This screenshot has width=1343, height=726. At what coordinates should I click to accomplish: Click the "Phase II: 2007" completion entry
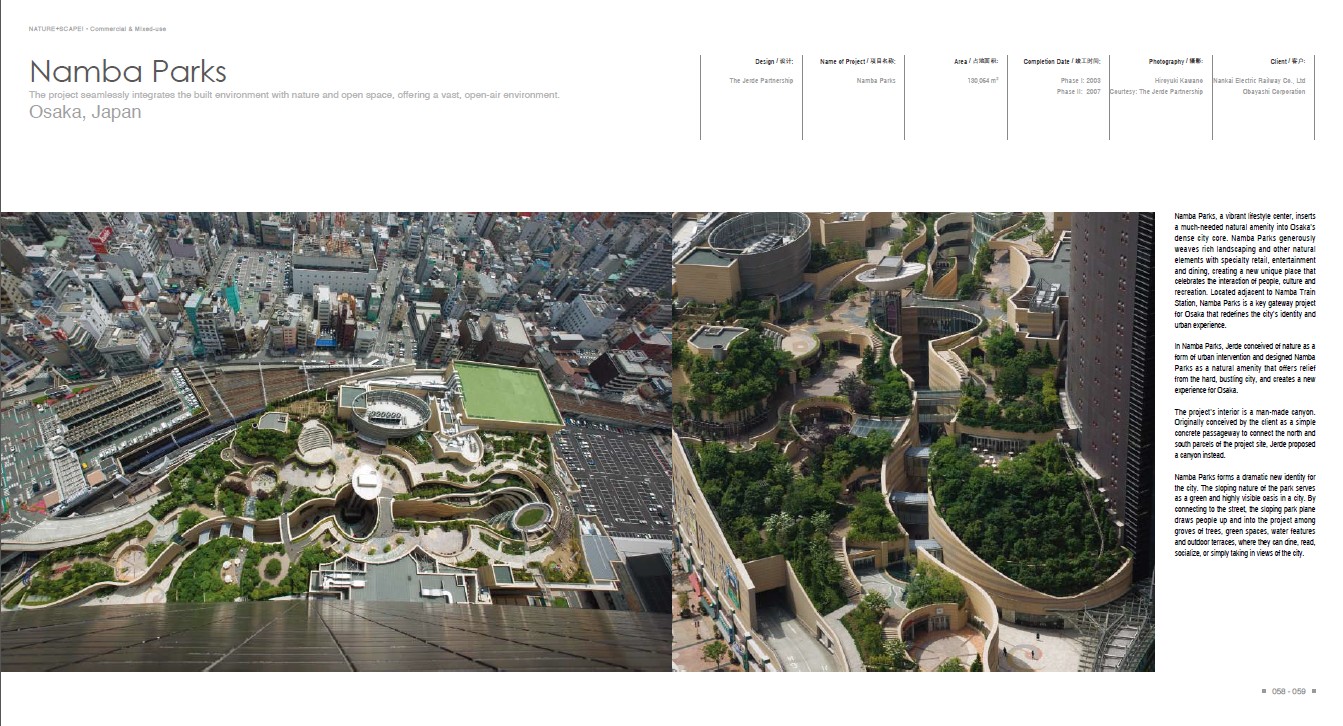click(1078, 91)
